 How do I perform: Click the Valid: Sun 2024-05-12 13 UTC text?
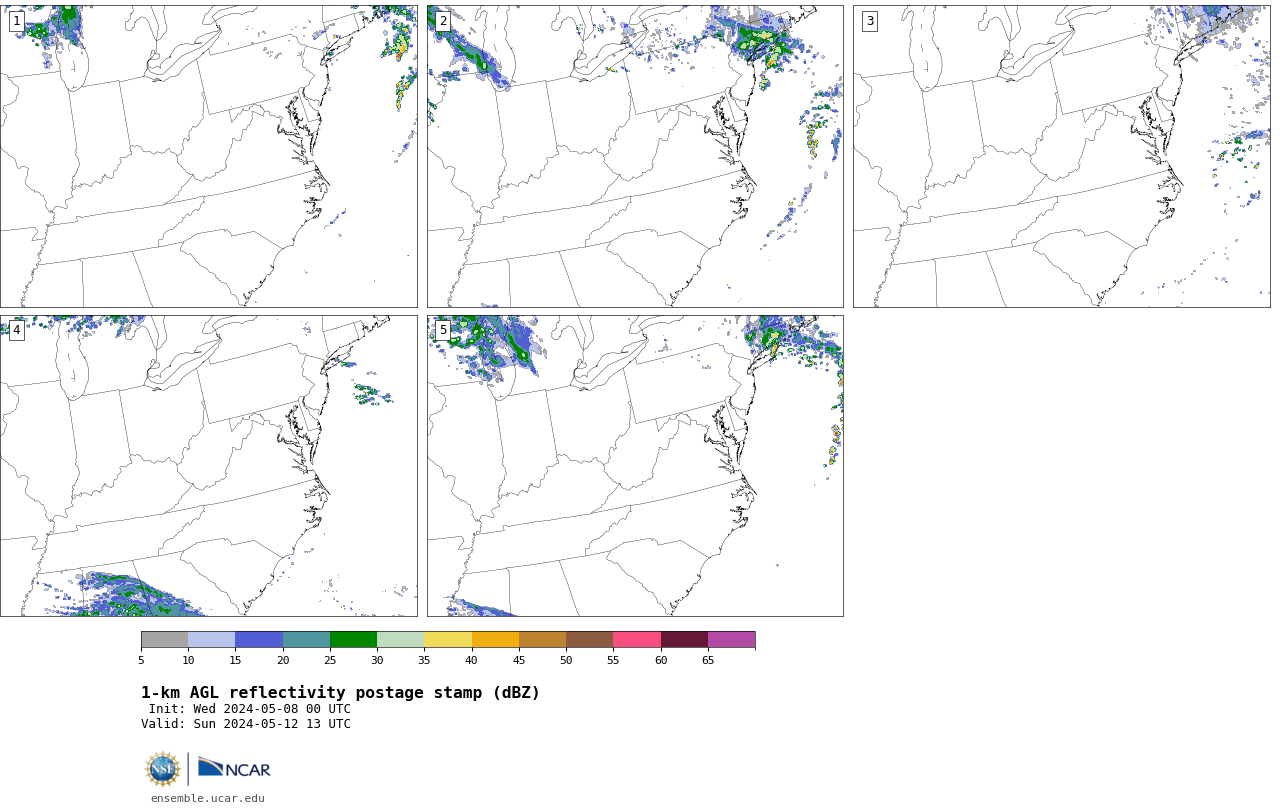(x=246, y=724)
